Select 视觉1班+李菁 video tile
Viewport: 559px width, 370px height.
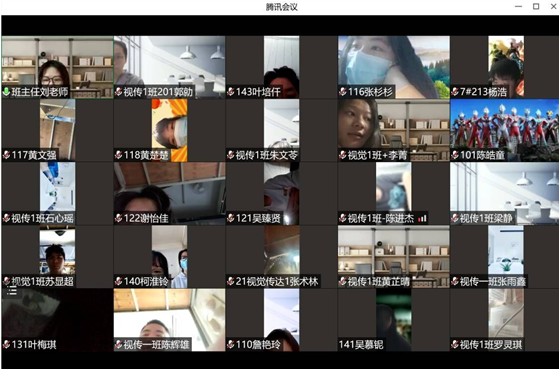pos(394,130)
